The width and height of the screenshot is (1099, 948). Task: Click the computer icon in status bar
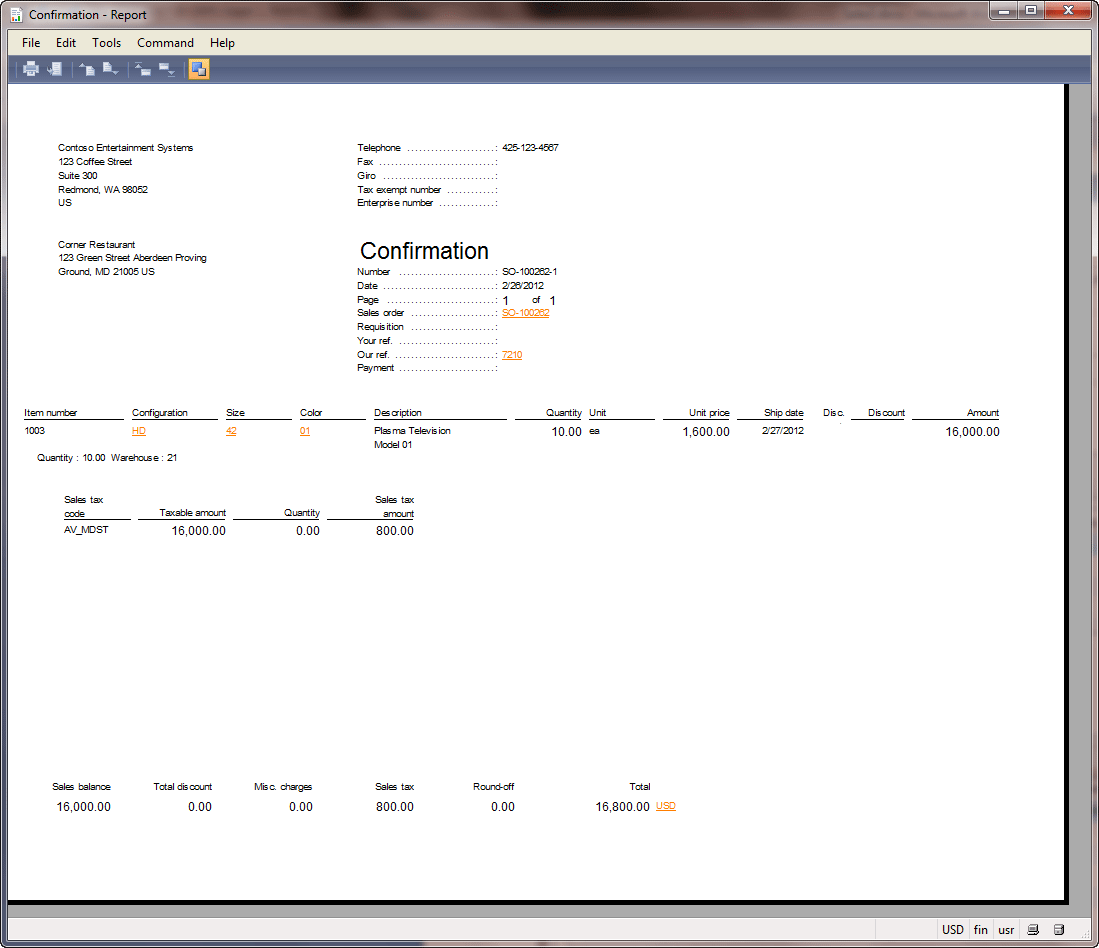(1033, 930)
